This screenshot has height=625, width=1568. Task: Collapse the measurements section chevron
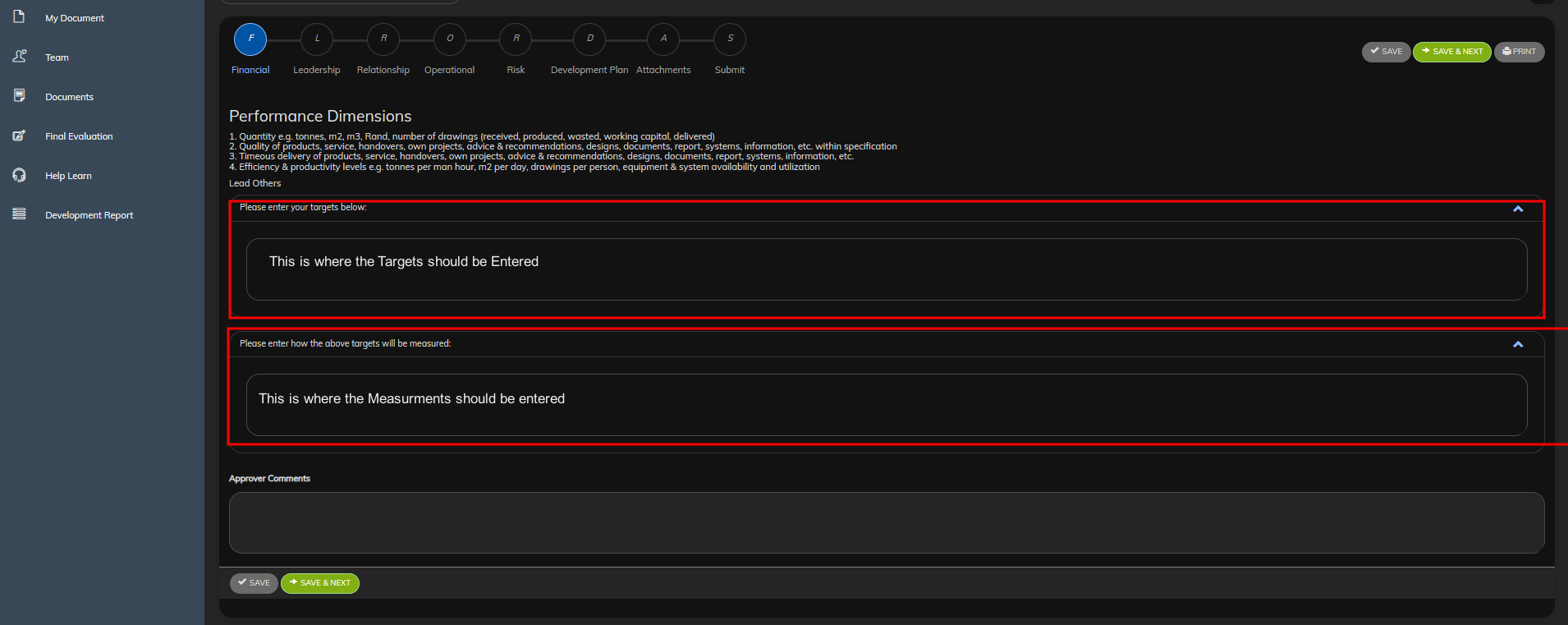1517,344
